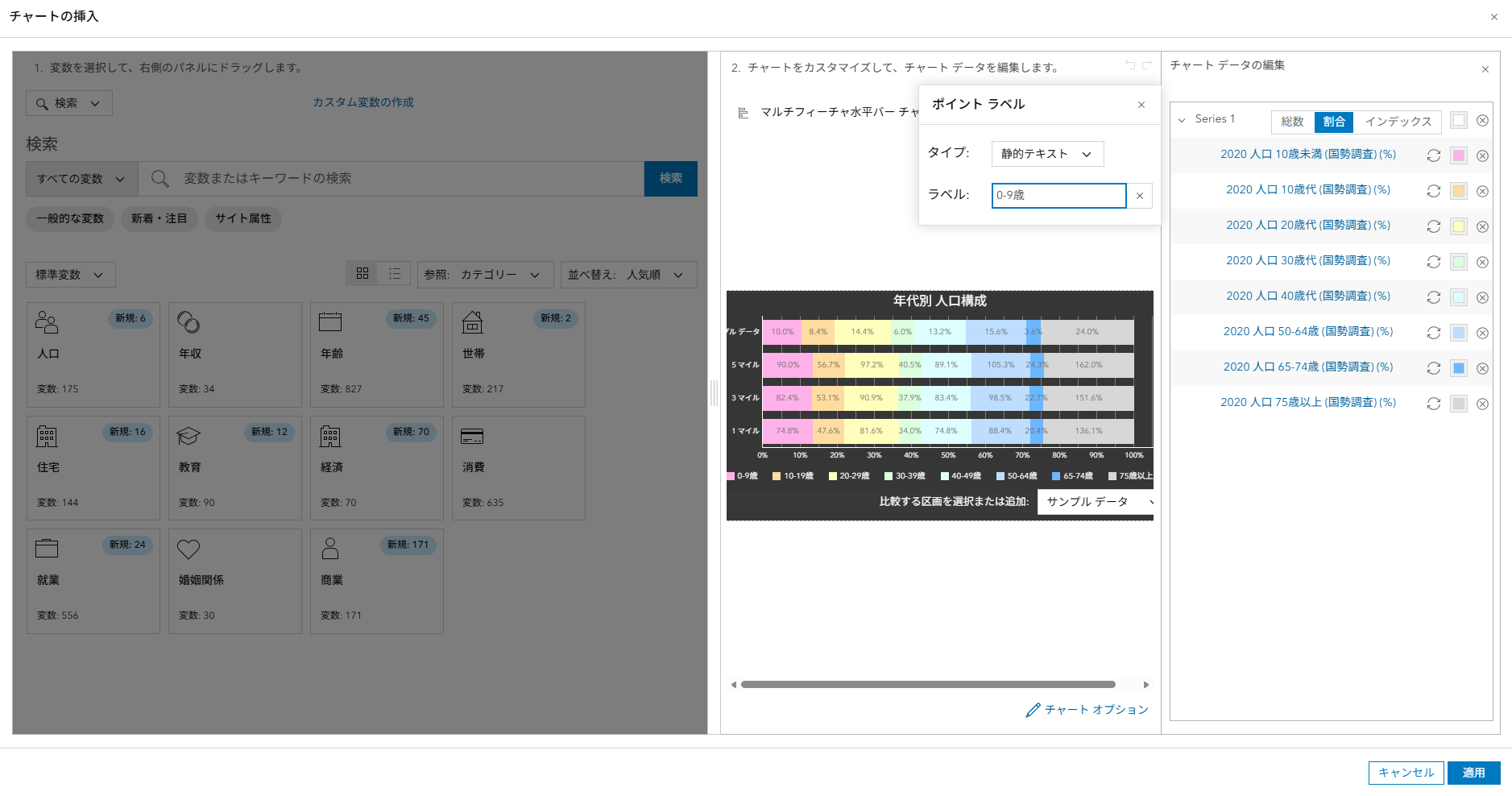Select the 一般的な変数 filter tab
This screenshot has height=796, width=1512.
tap(70, 218)
